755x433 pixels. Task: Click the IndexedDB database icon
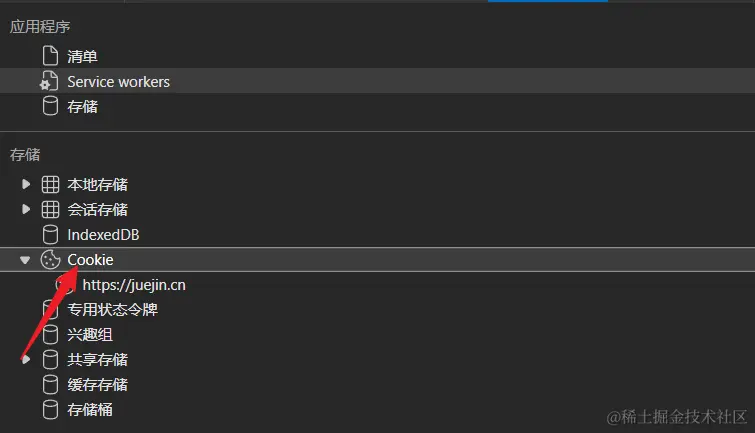[50, 235]
